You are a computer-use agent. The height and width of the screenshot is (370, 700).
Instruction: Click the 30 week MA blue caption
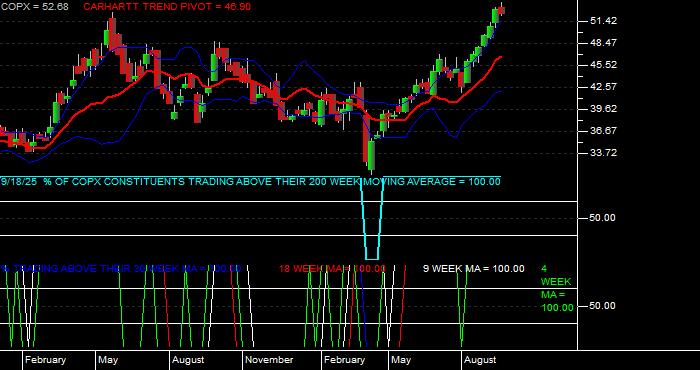[121, 269]
